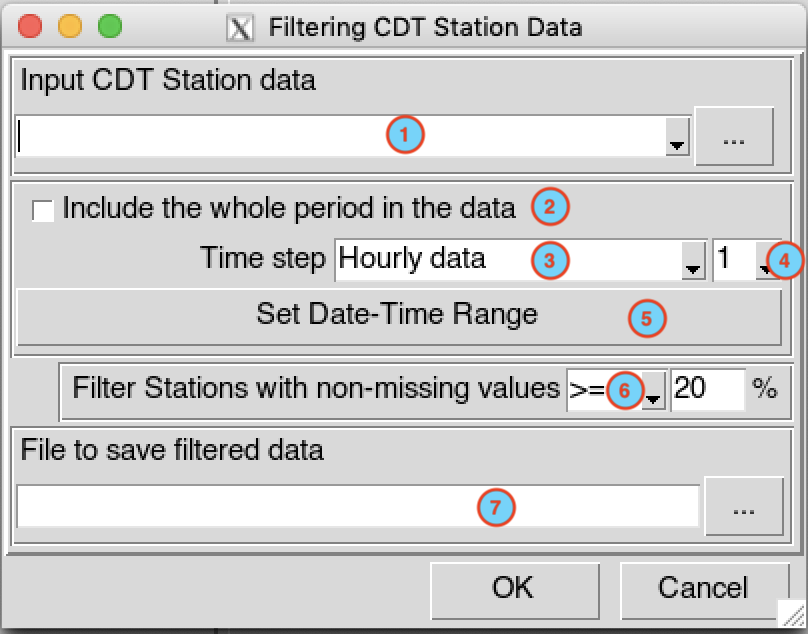
Task: Click the Hourly data time step field
Action: coord(509,260)
